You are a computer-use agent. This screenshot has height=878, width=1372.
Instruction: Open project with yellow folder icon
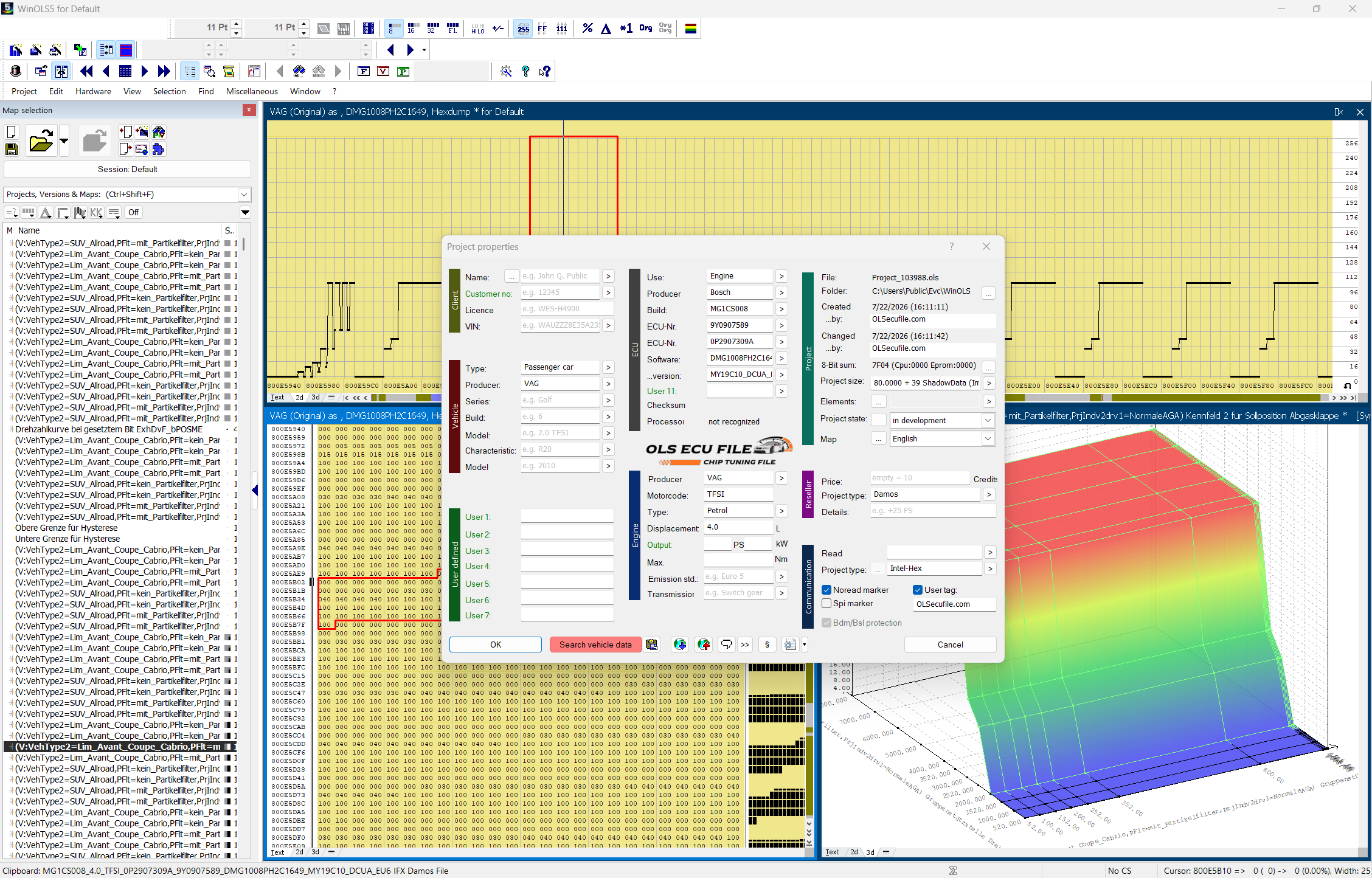(41, 141)
